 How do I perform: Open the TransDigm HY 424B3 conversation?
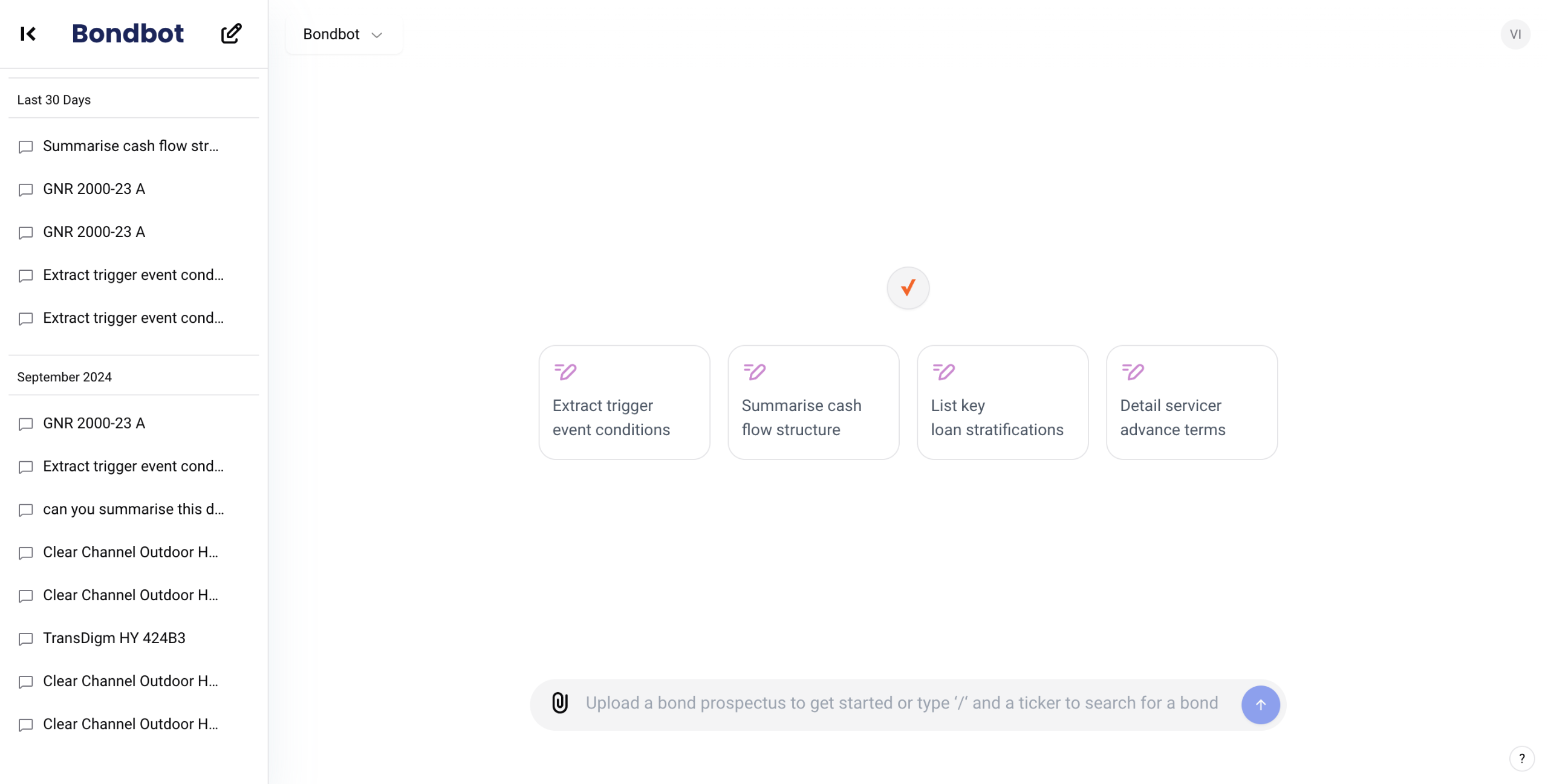[114, 638]
